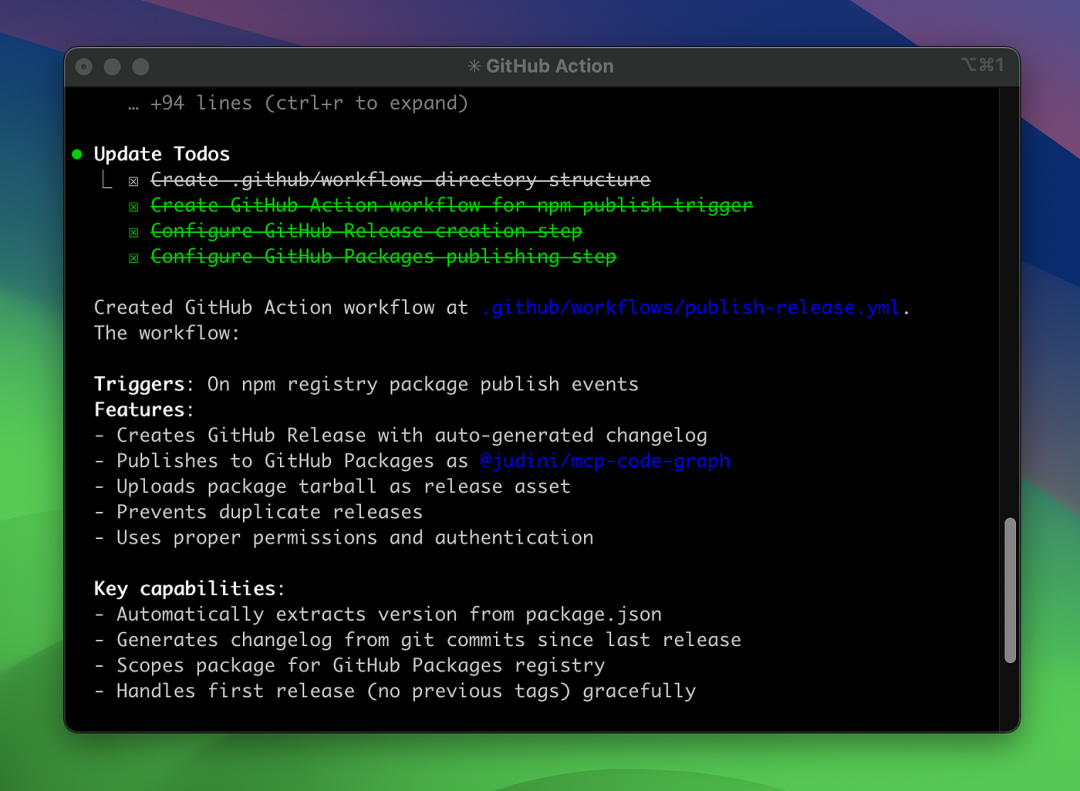Click the bold Key capabilities label
Image resolution: width=1080 pixels, height=791 pixels.
pyautogui.click(x=184, y=588)
